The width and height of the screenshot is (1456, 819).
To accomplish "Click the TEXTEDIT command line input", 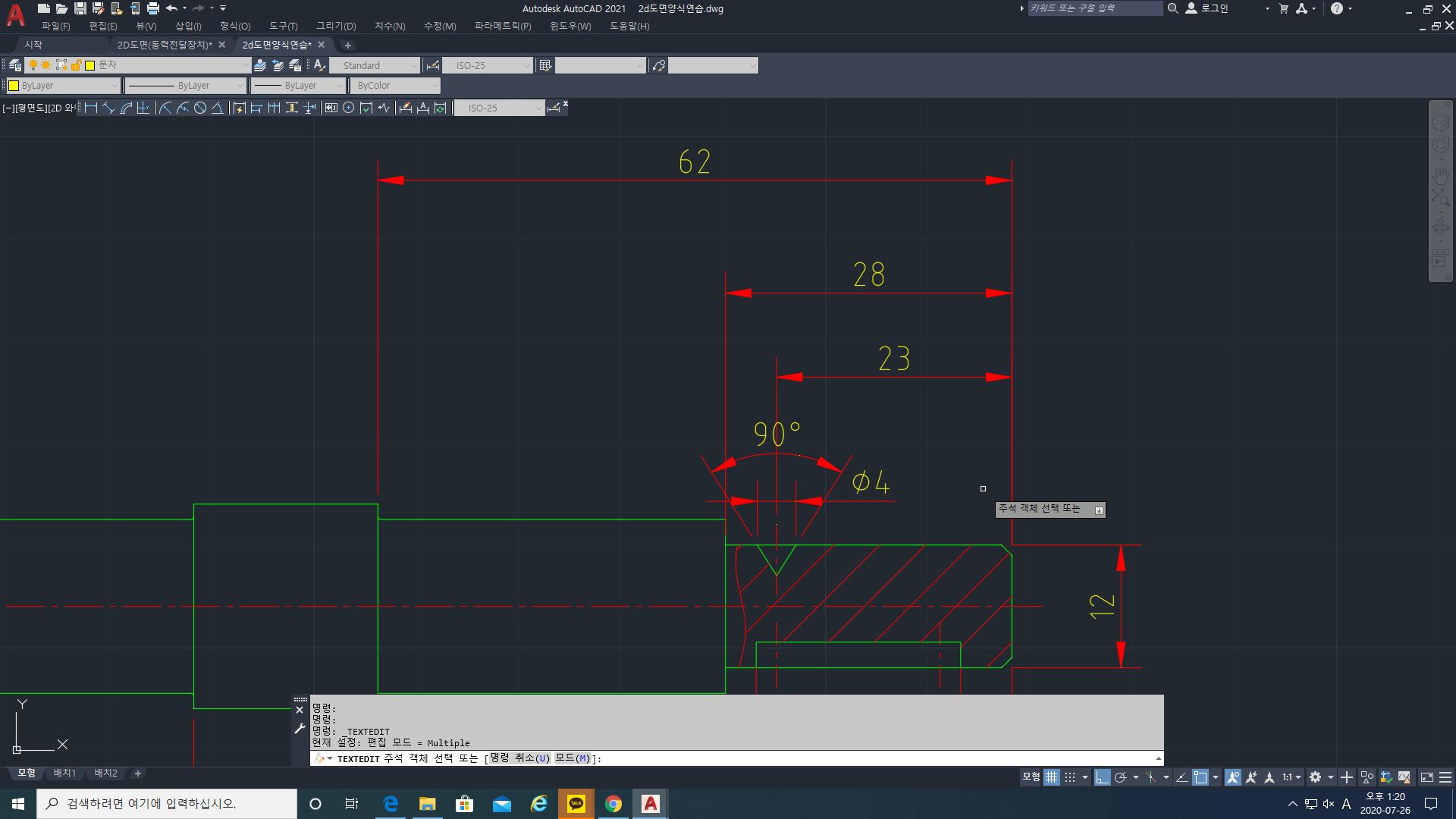I will (736, 758).
